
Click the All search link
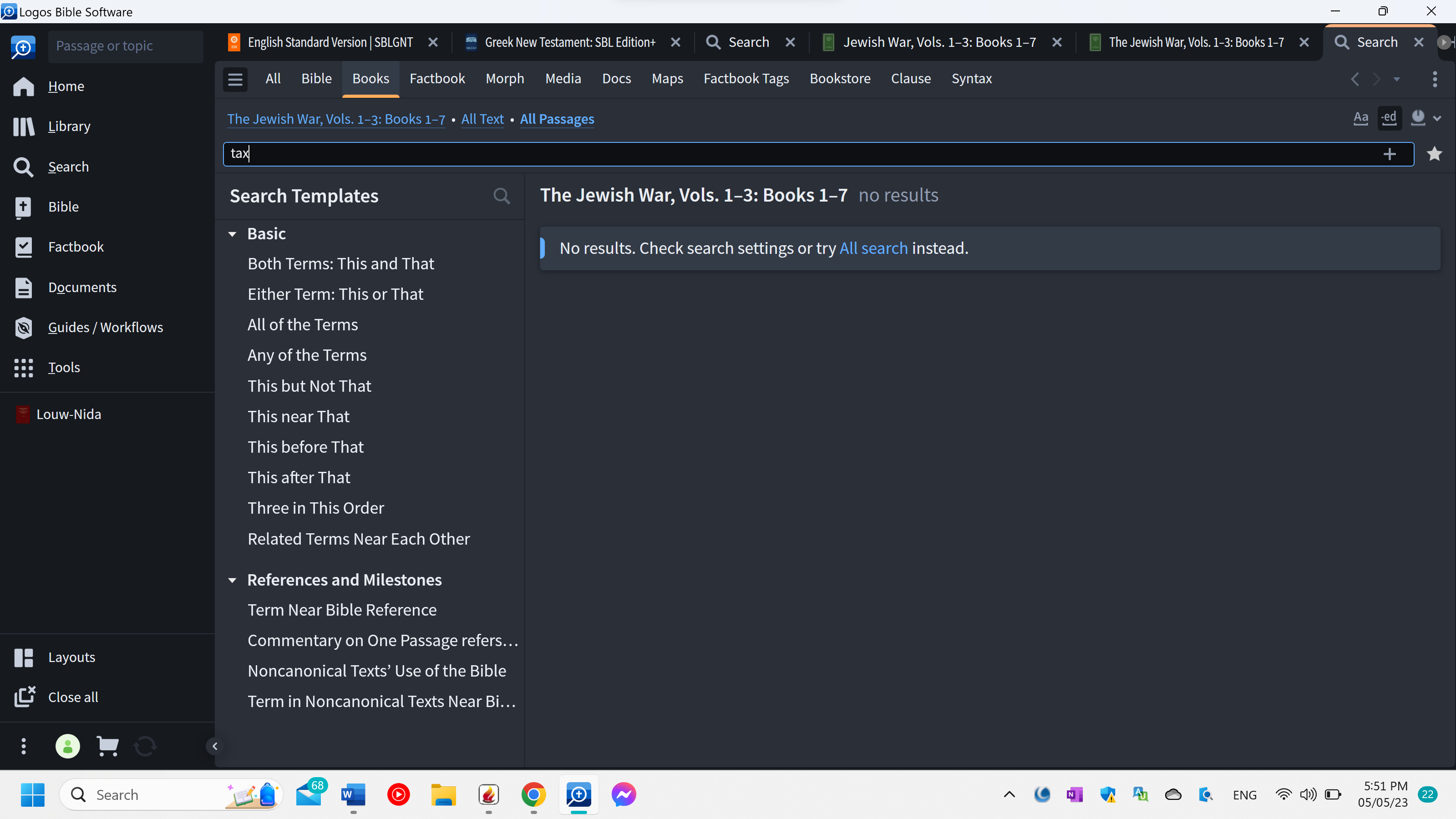(x=873, y=248)
